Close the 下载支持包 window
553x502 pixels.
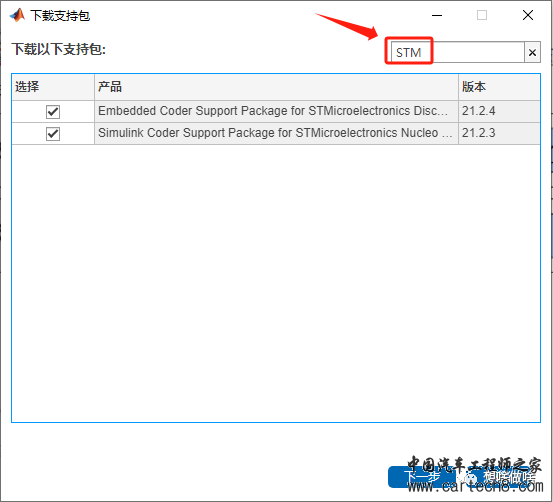(528, 15)
